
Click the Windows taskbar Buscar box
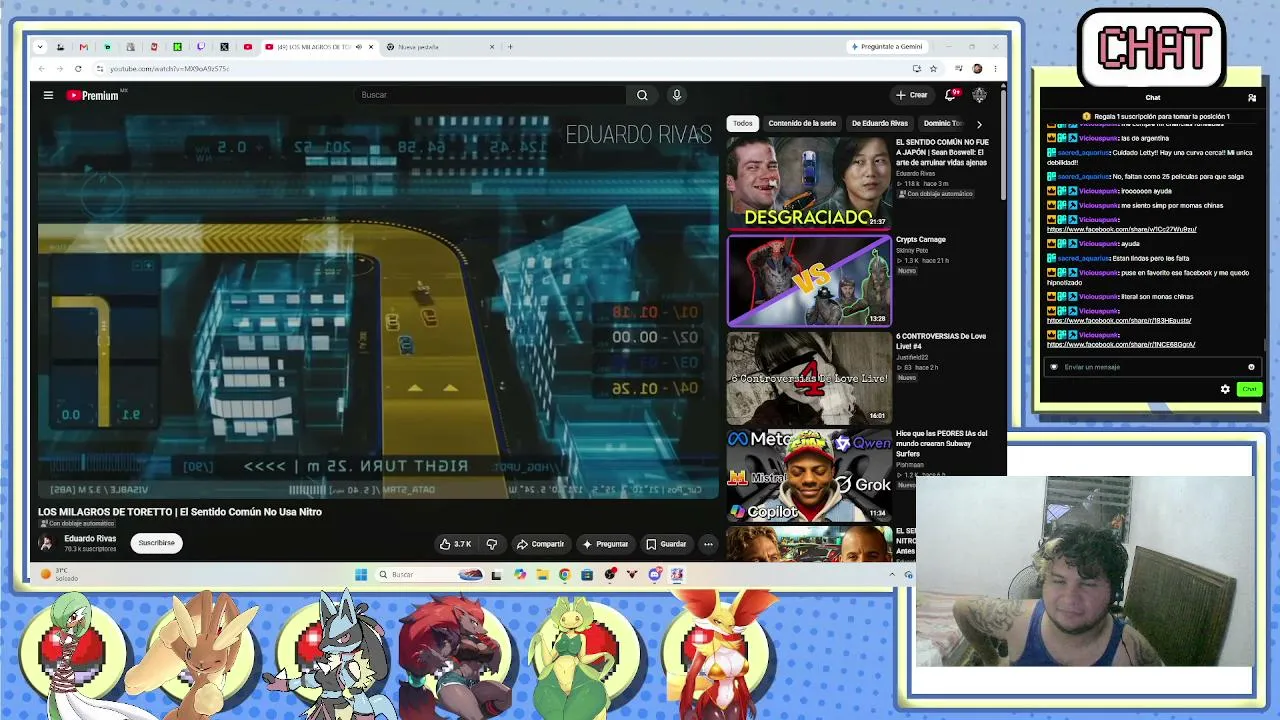(x=430, y=574)
